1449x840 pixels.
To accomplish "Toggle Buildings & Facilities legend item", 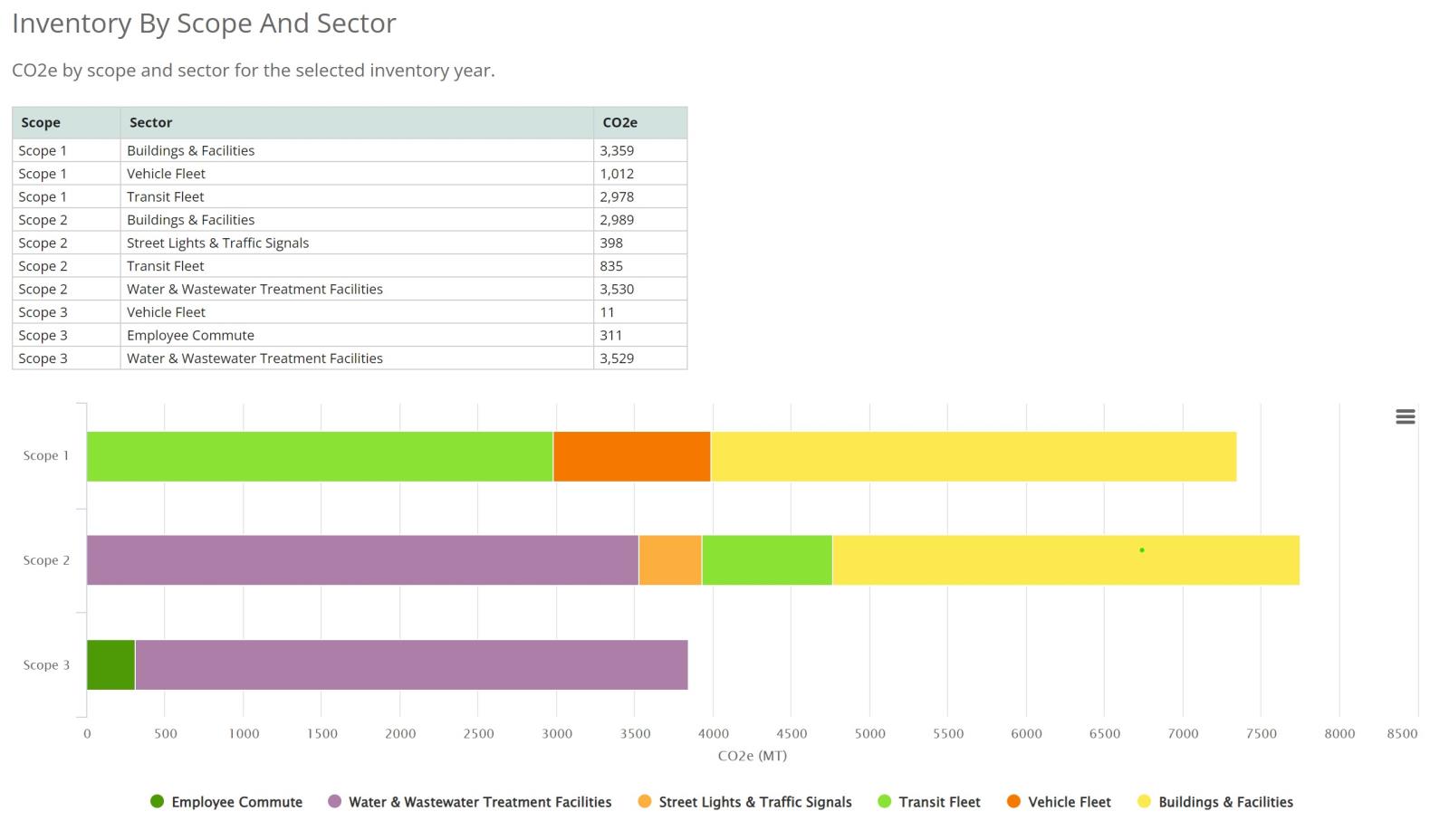I will [1215, 802].
